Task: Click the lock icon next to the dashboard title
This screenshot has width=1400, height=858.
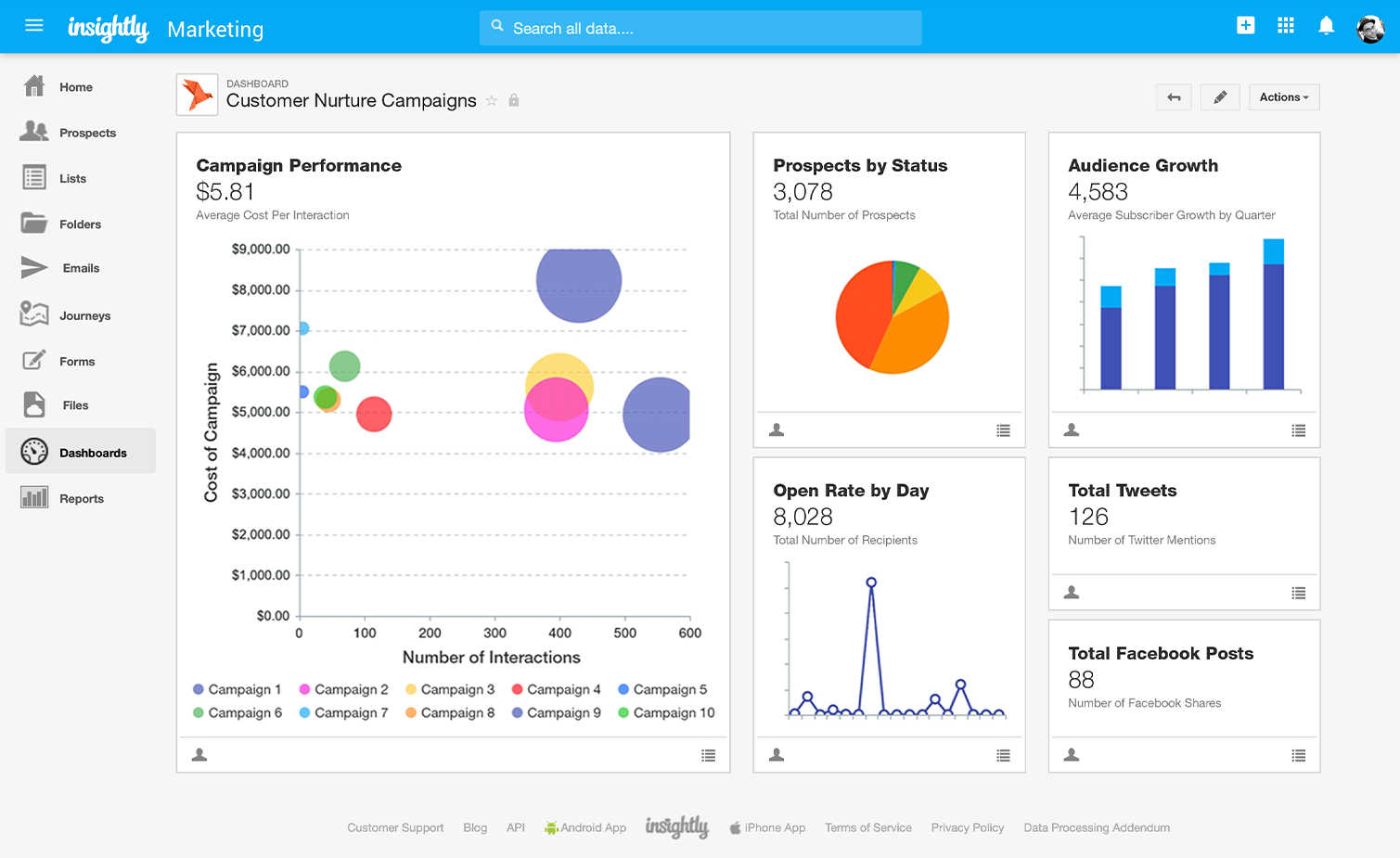Action: pyautogui.click(x=514, y=101)
